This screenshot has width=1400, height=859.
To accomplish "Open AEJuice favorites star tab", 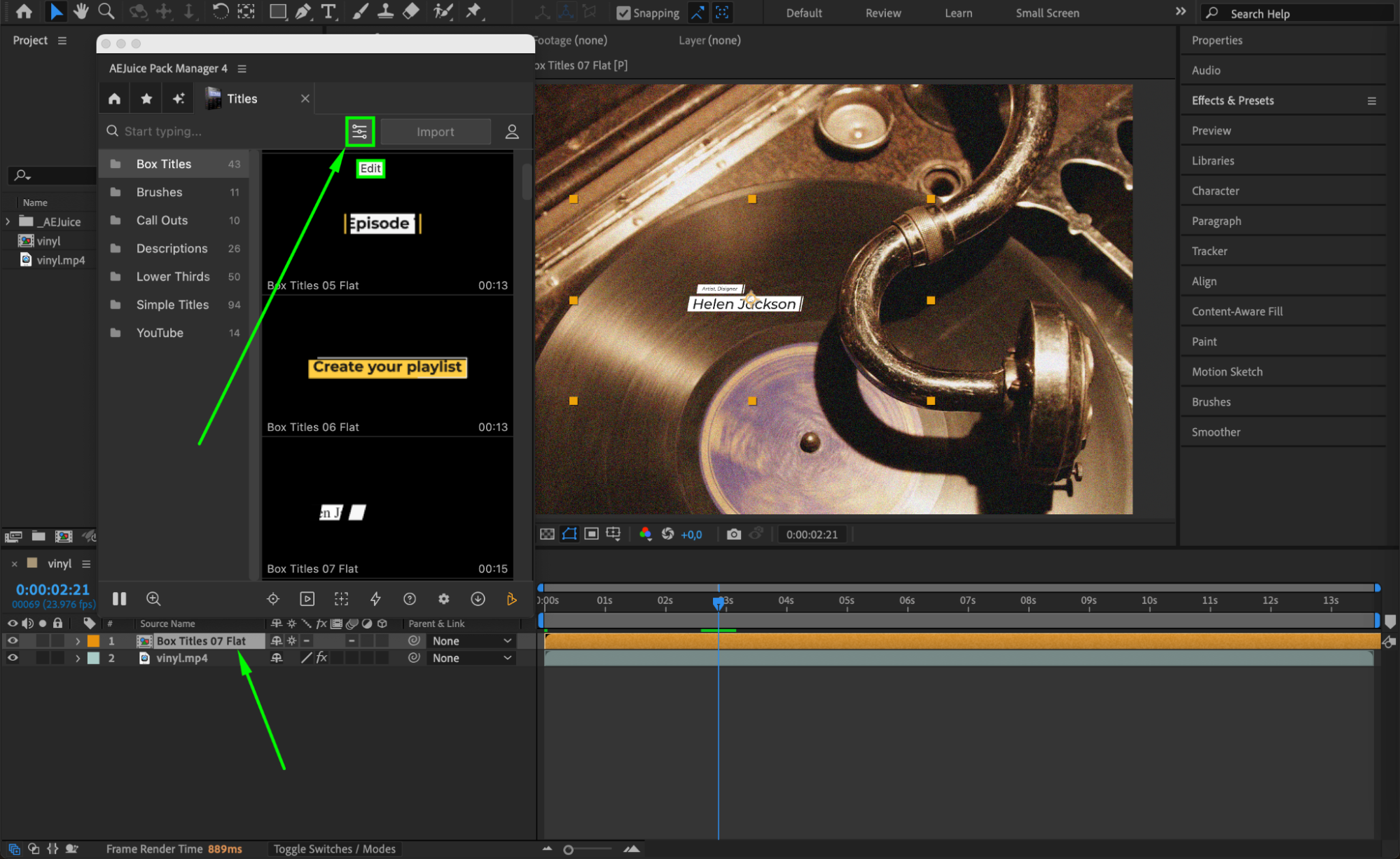I will pyautogui.click(x=146, y=99).
